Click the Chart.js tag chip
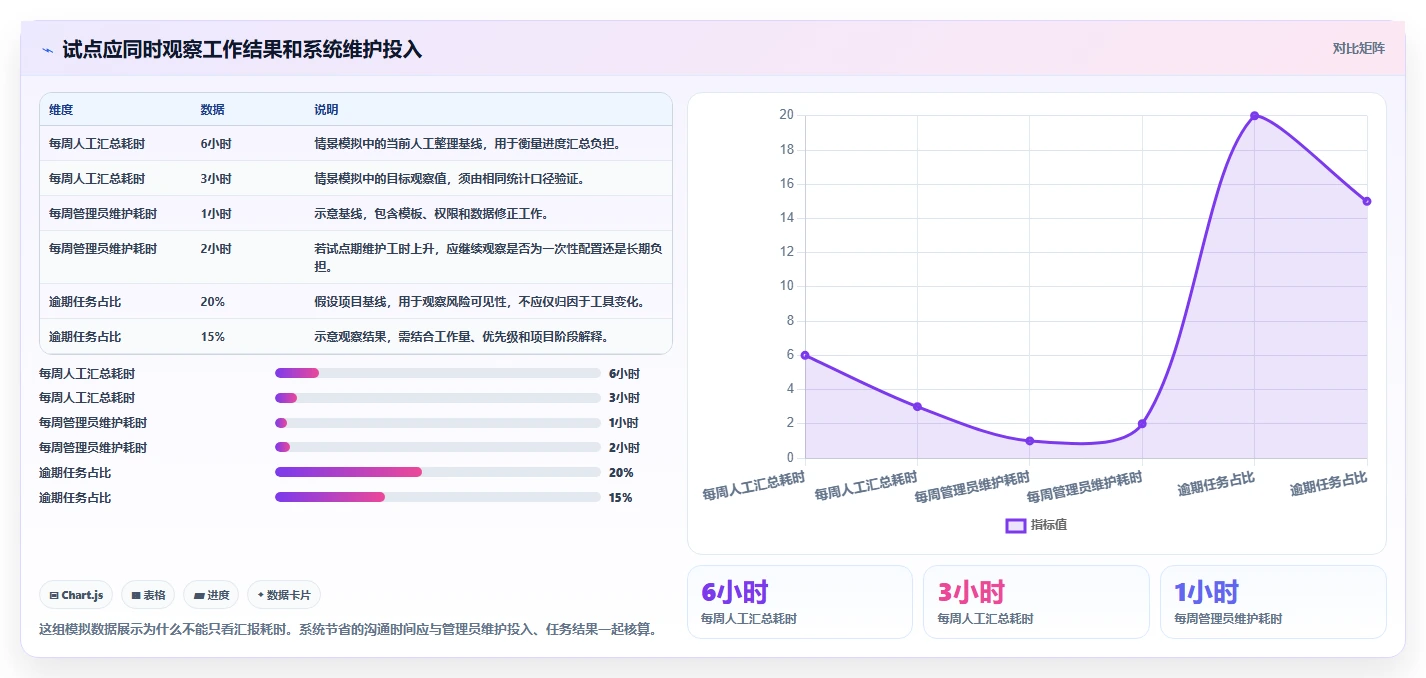The image size is (1426, 678). [76, 595]
